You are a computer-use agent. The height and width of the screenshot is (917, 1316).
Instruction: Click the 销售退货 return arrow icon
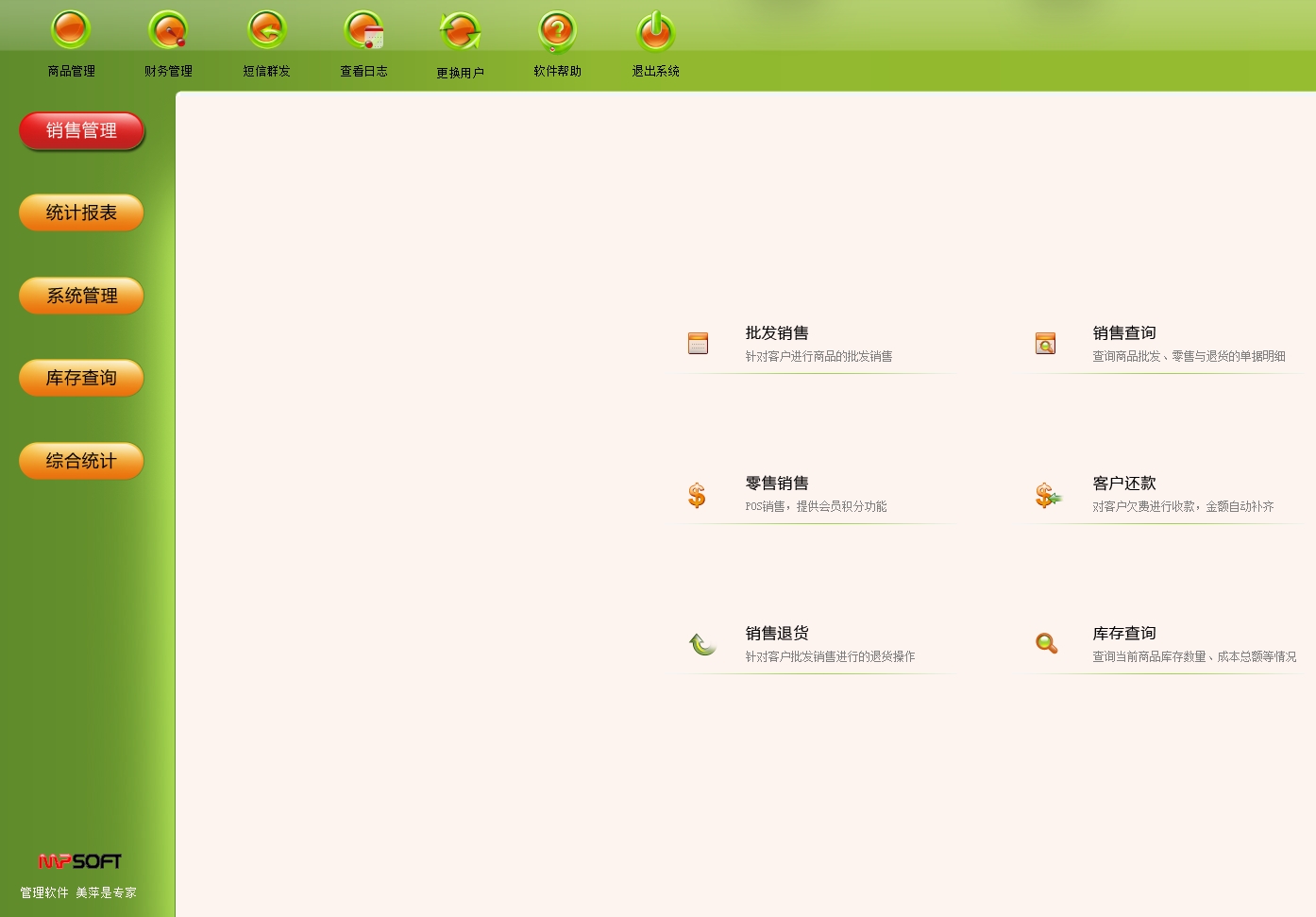point(701,644)
